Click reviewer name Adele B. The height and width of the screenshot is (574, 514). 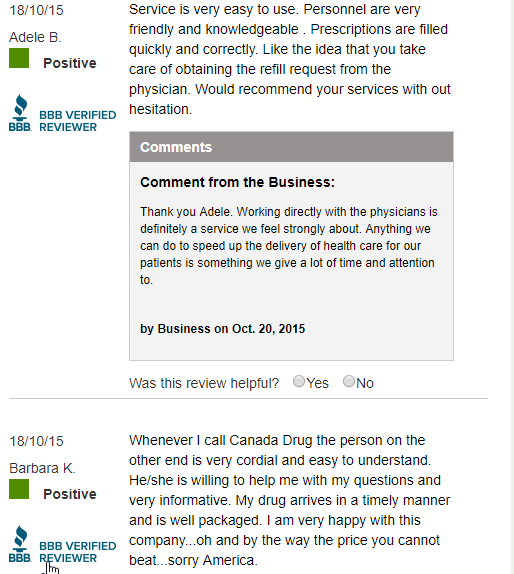pos(35,37)
